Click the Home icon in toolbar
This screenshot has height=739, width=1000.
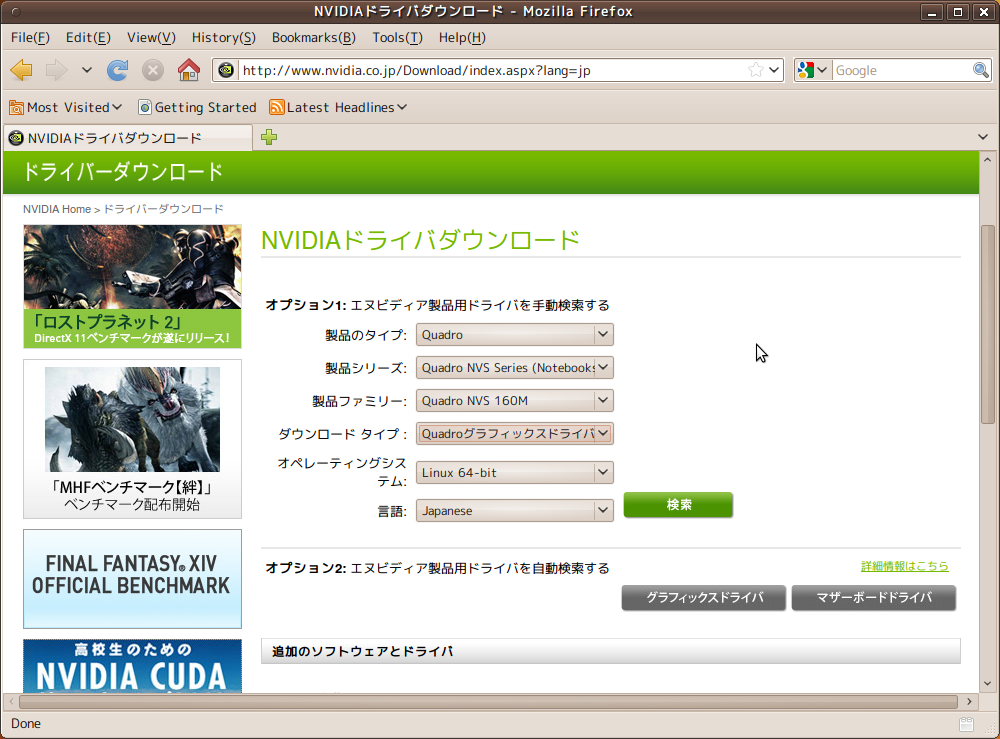coord(188,70)
